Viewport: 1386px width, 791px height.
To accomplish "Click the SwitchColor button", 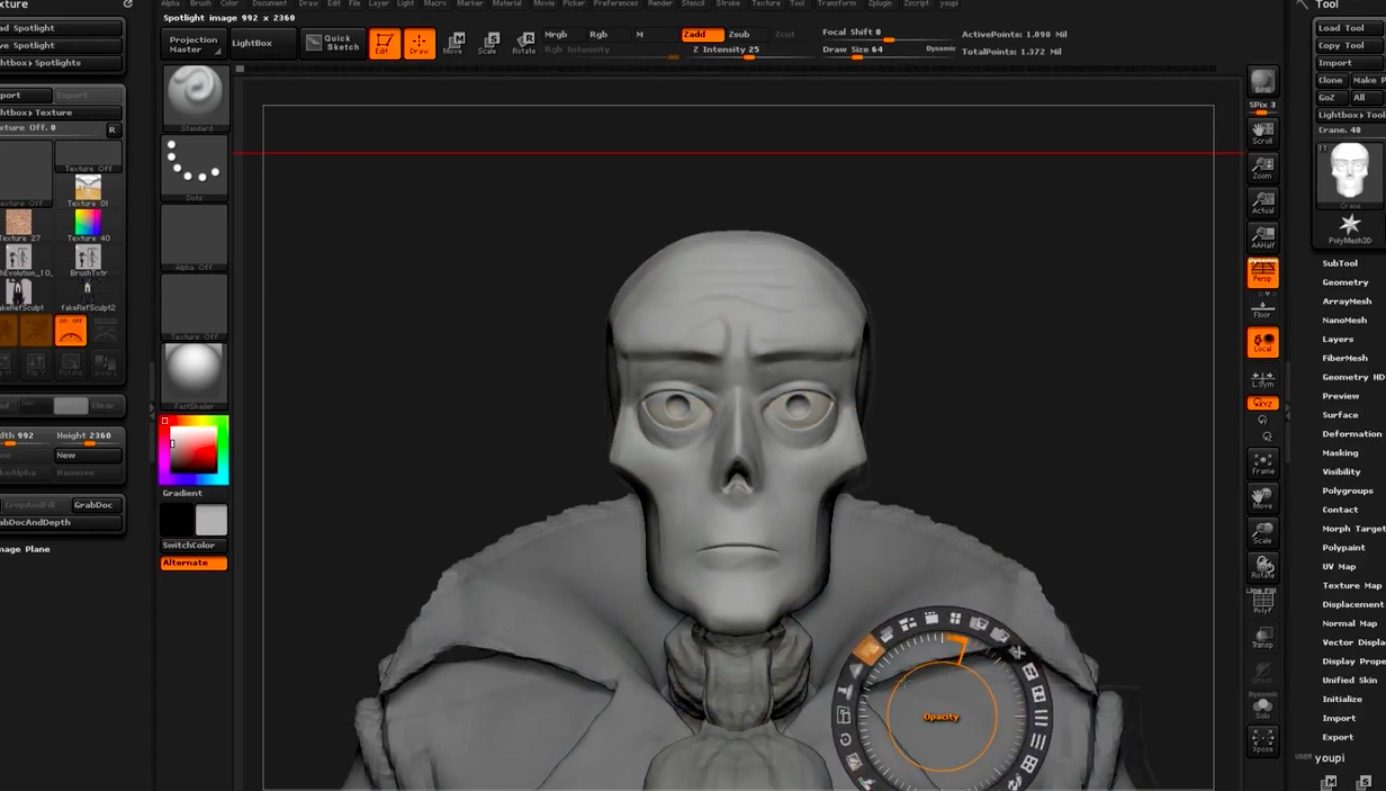I will pos(194,545).
